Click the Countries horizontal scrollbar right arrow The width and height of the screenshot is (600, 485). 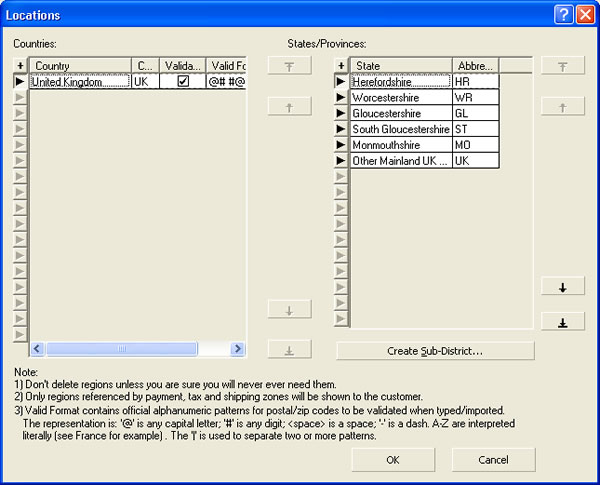(238, 349)
